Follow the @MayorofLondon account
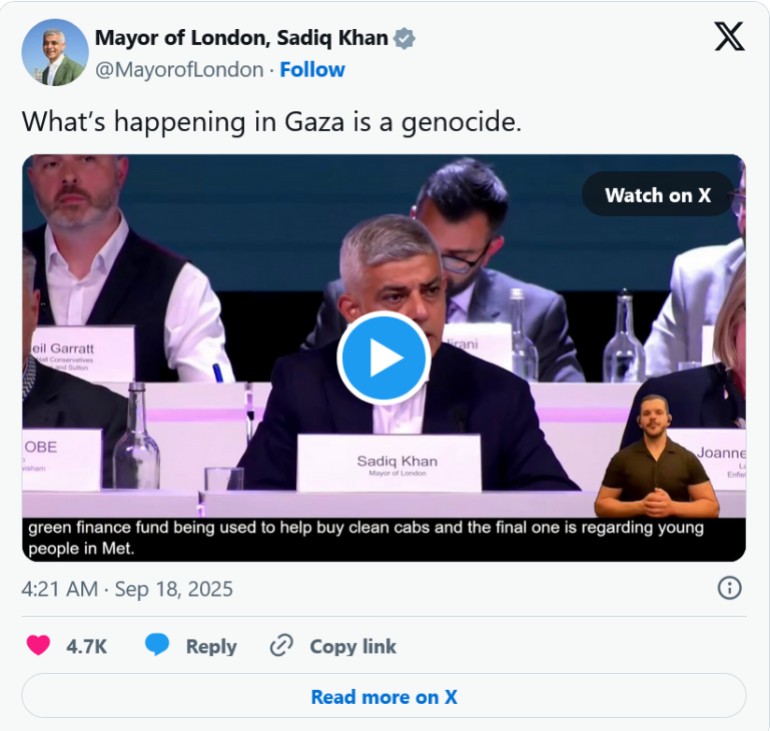This screenshot has width=770, height=731. pos(312,69)
